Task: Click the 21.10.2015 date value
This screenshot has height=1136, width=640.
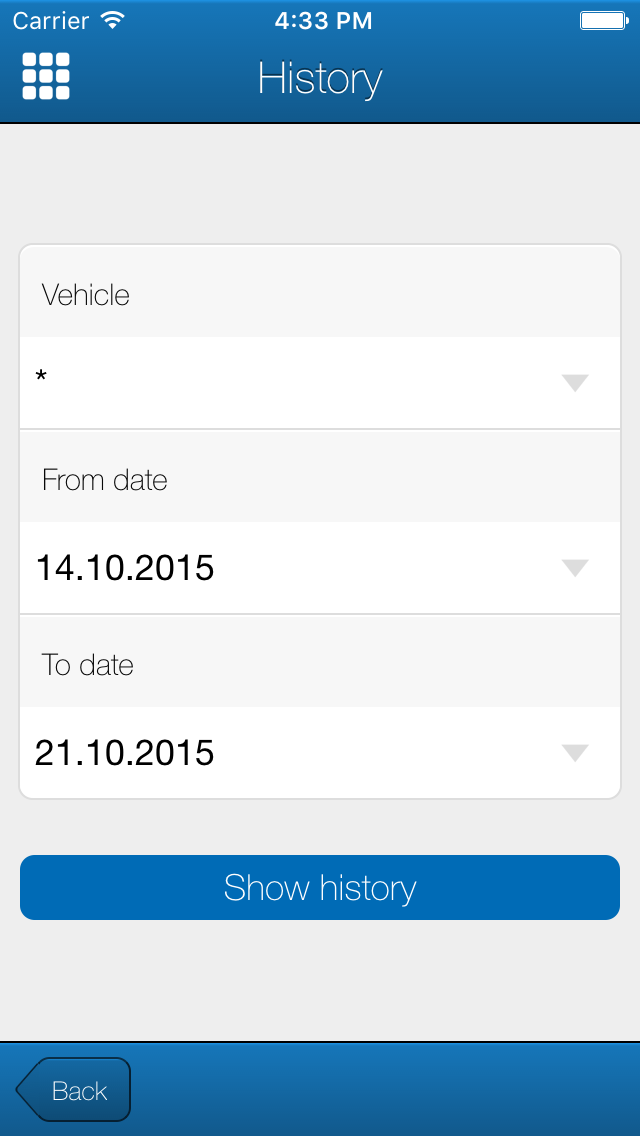Action: pos(125,753)
